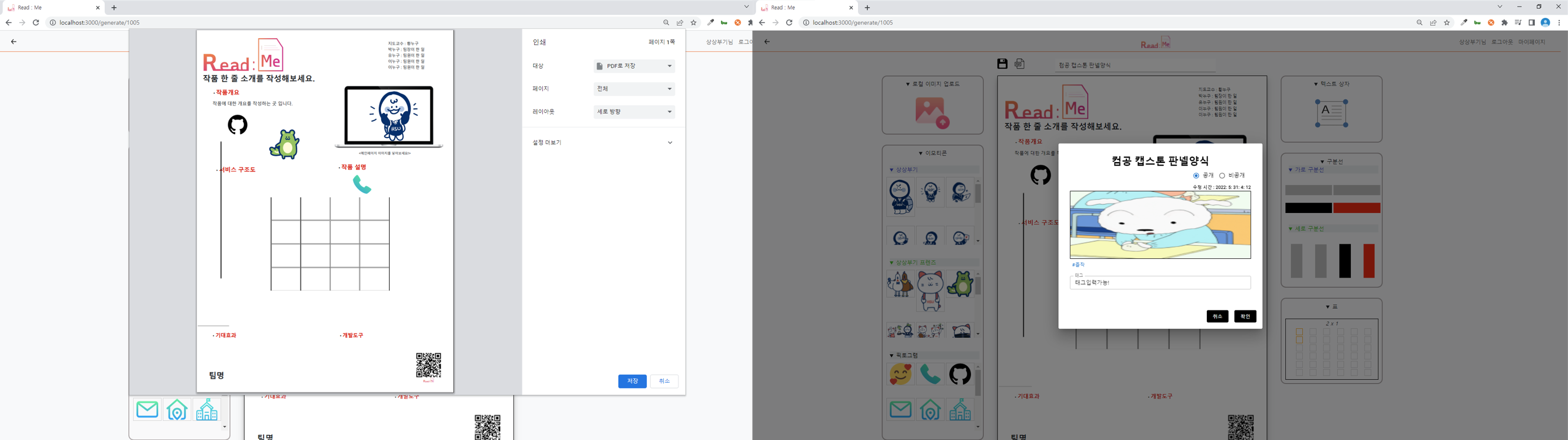Click 확인 in the save modal
The image size is (1568, 440).
click(1245, 317)
